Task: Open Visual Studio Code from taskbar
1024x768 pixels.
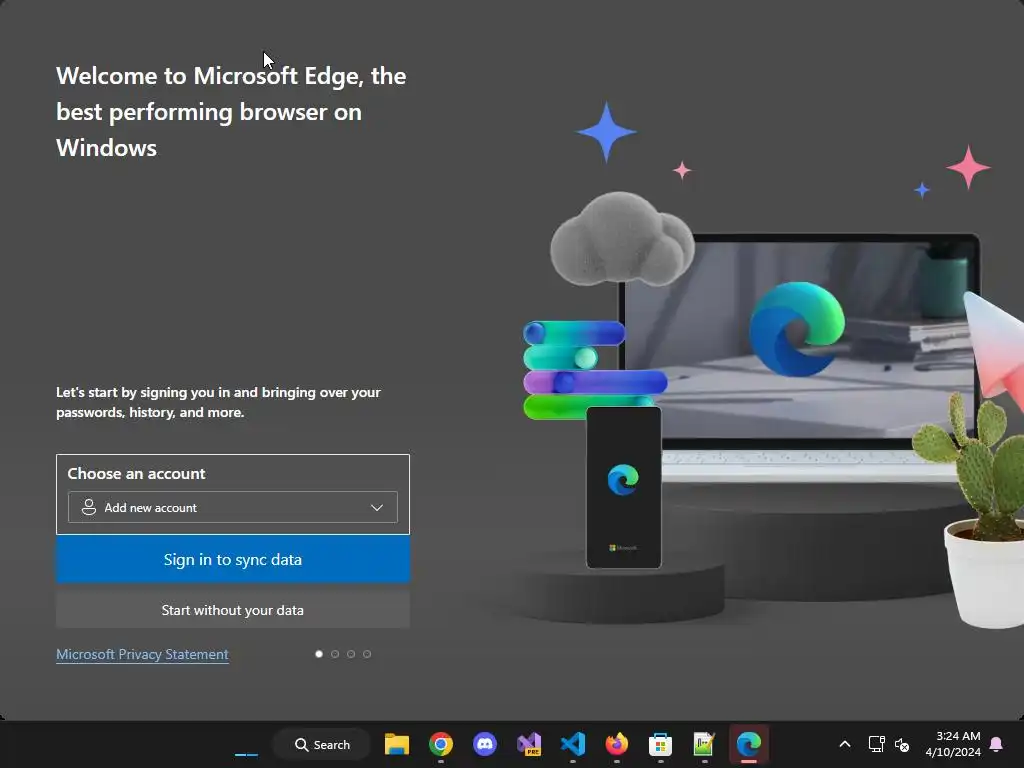Action: click(x=573, y=744)
